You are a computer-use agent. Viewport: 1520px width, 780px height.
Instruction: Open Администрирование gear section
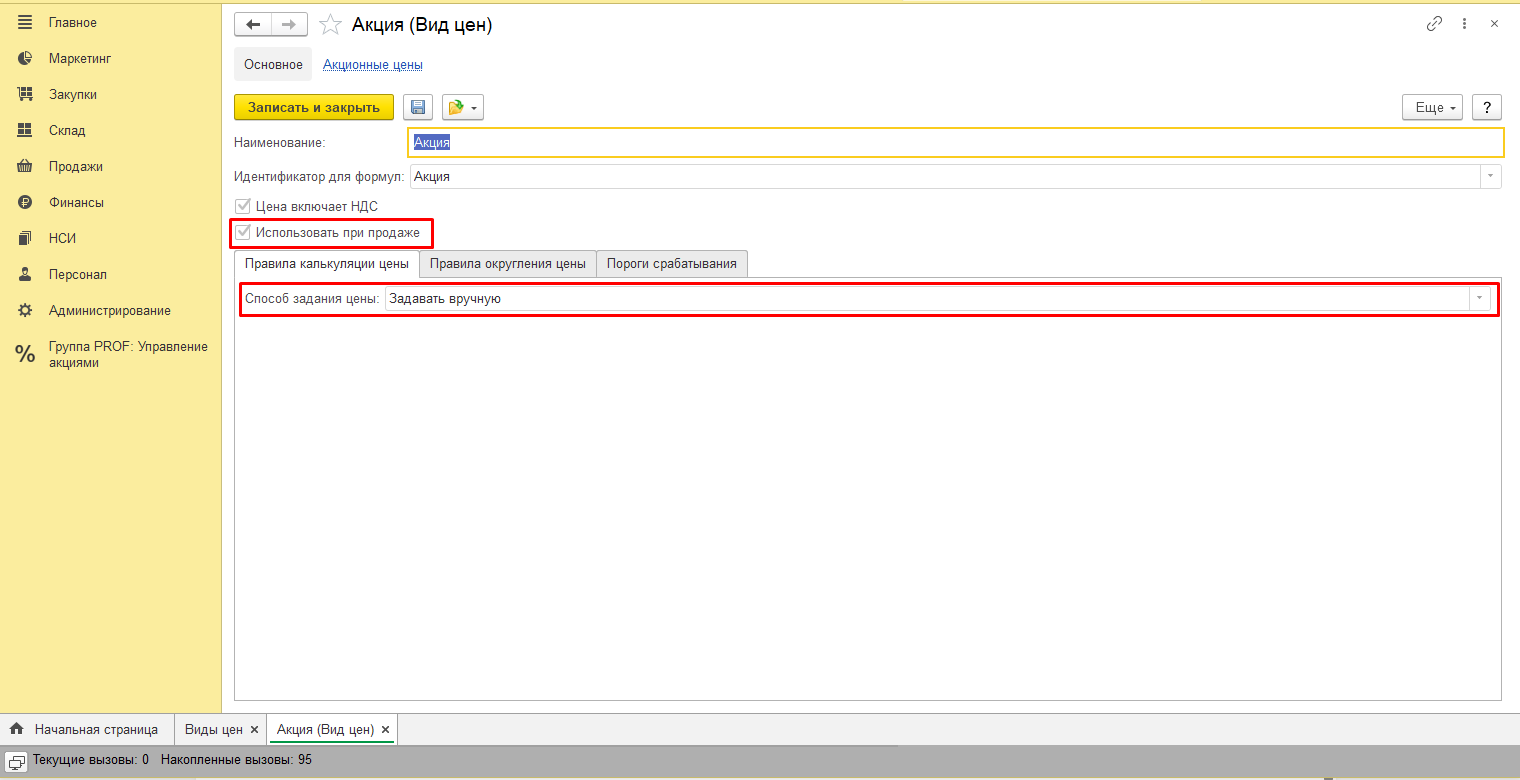pos(109,310)
